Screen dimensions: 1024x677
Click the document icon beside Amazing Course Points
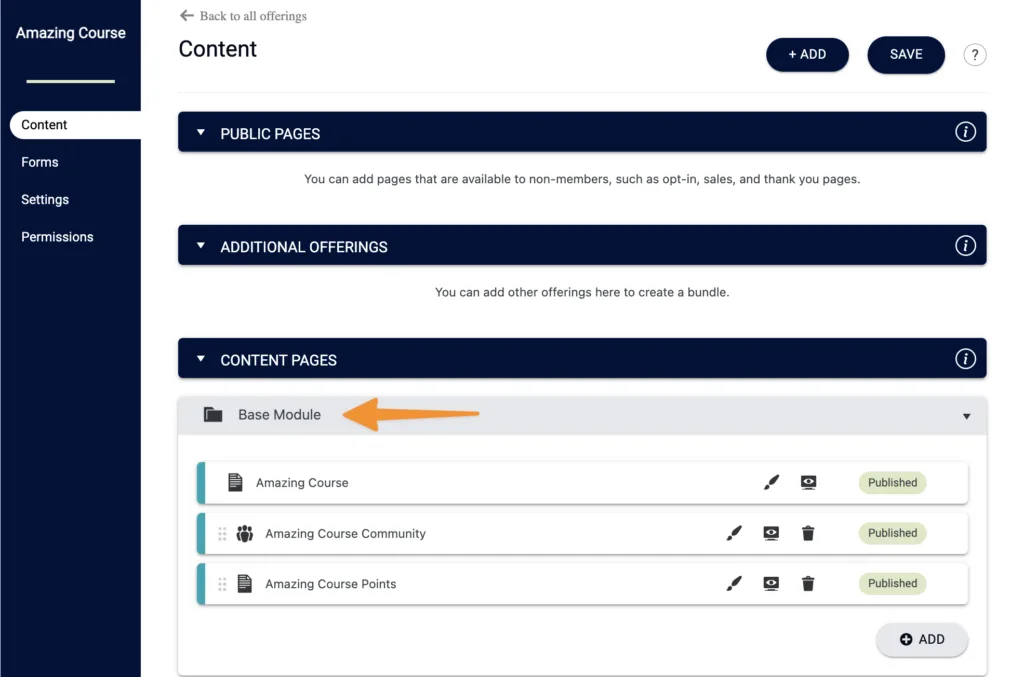pos(245,584)
